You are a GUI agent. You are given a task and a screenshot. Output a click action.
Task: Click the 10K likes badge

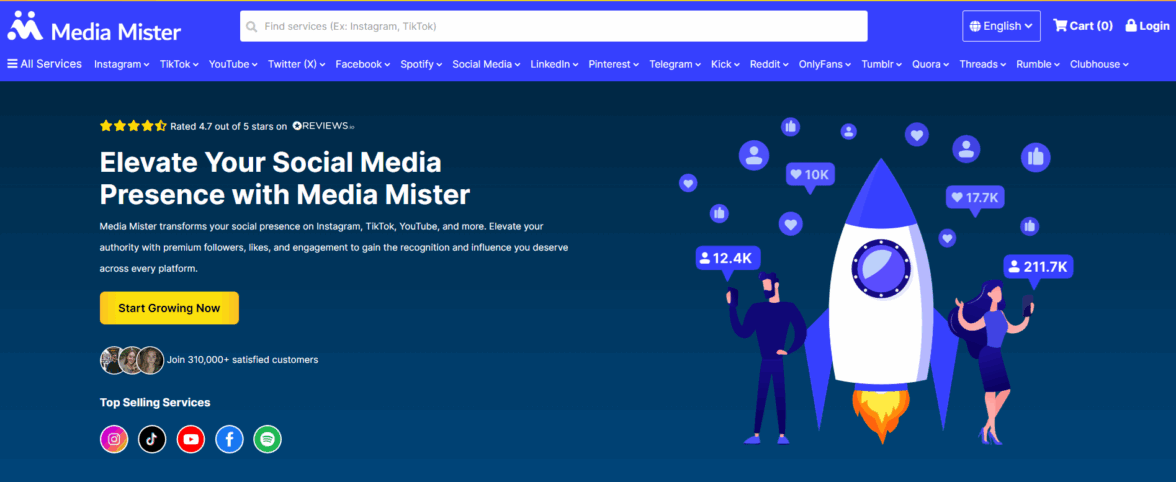[x=810, y=175]
